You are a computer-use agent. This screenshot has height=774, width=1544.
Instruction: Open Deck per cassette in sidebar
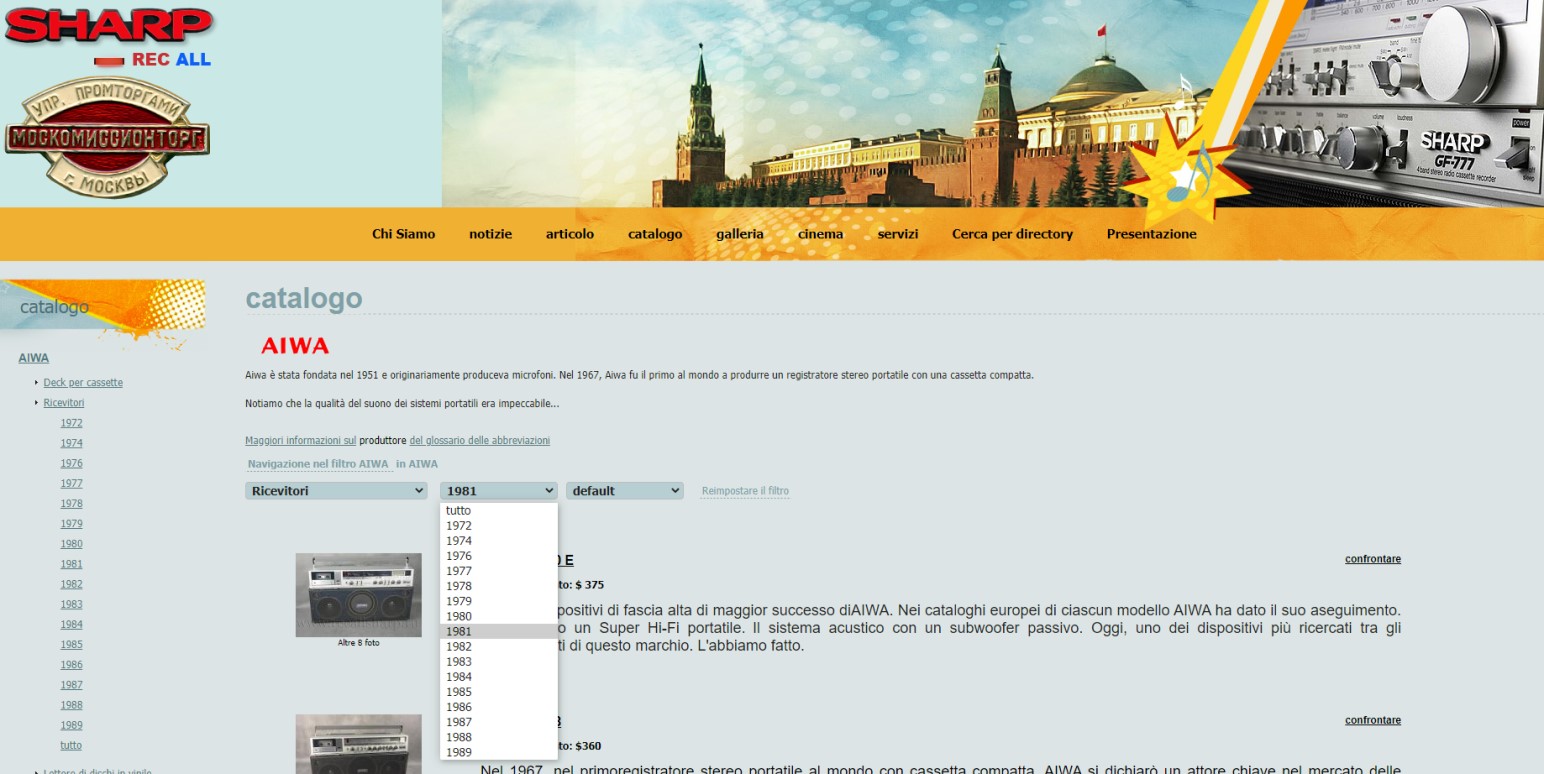83,383
